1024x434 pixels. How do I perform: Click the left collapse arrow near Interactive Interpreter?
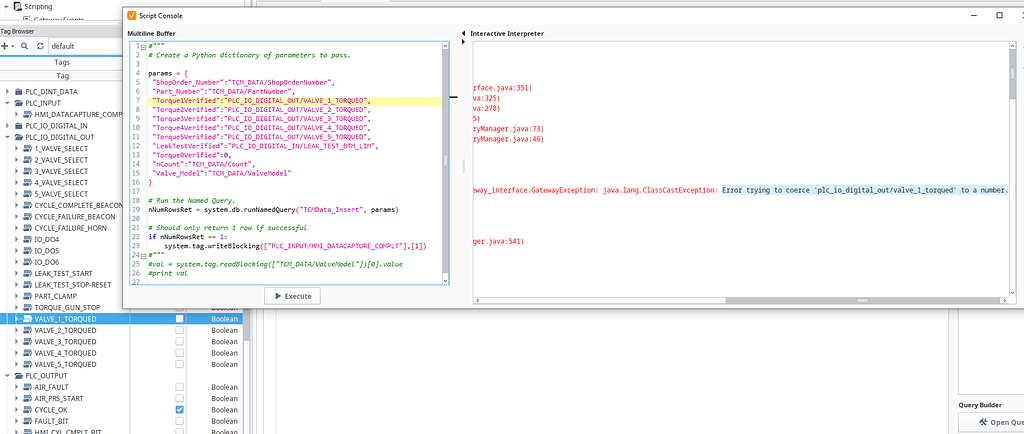464,33
